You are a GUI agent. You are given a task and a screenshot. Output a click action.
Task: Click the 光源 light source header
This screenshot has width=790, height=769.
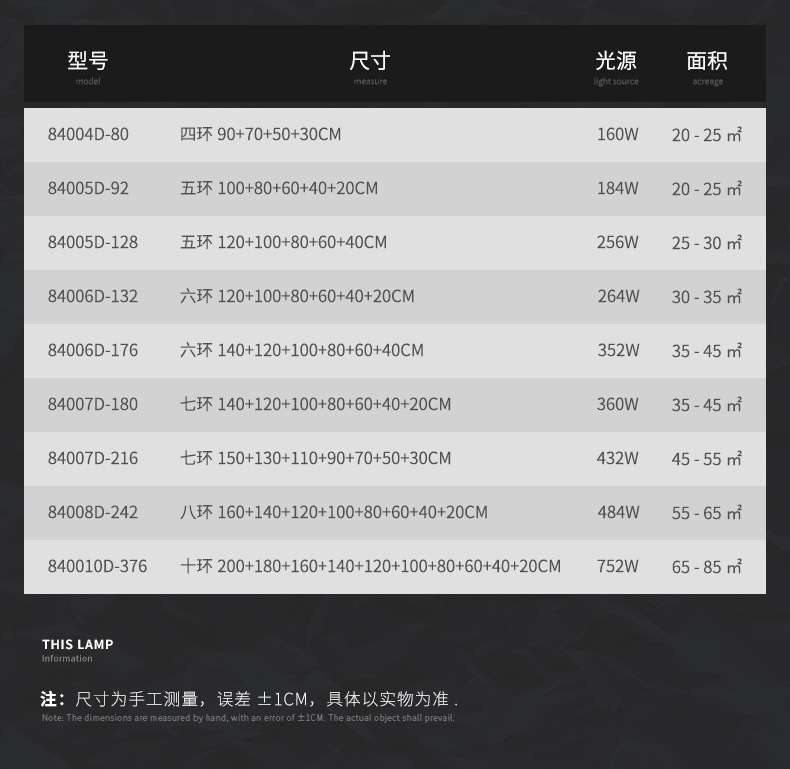point(616,66)
